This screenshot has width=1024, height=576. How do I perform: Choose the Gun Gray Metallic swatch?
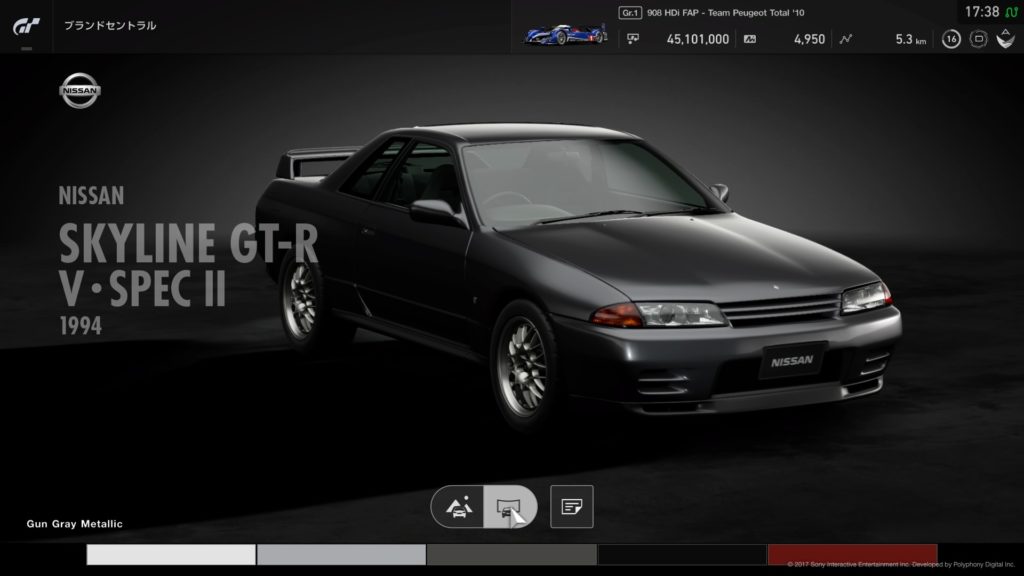coord(511,554)
